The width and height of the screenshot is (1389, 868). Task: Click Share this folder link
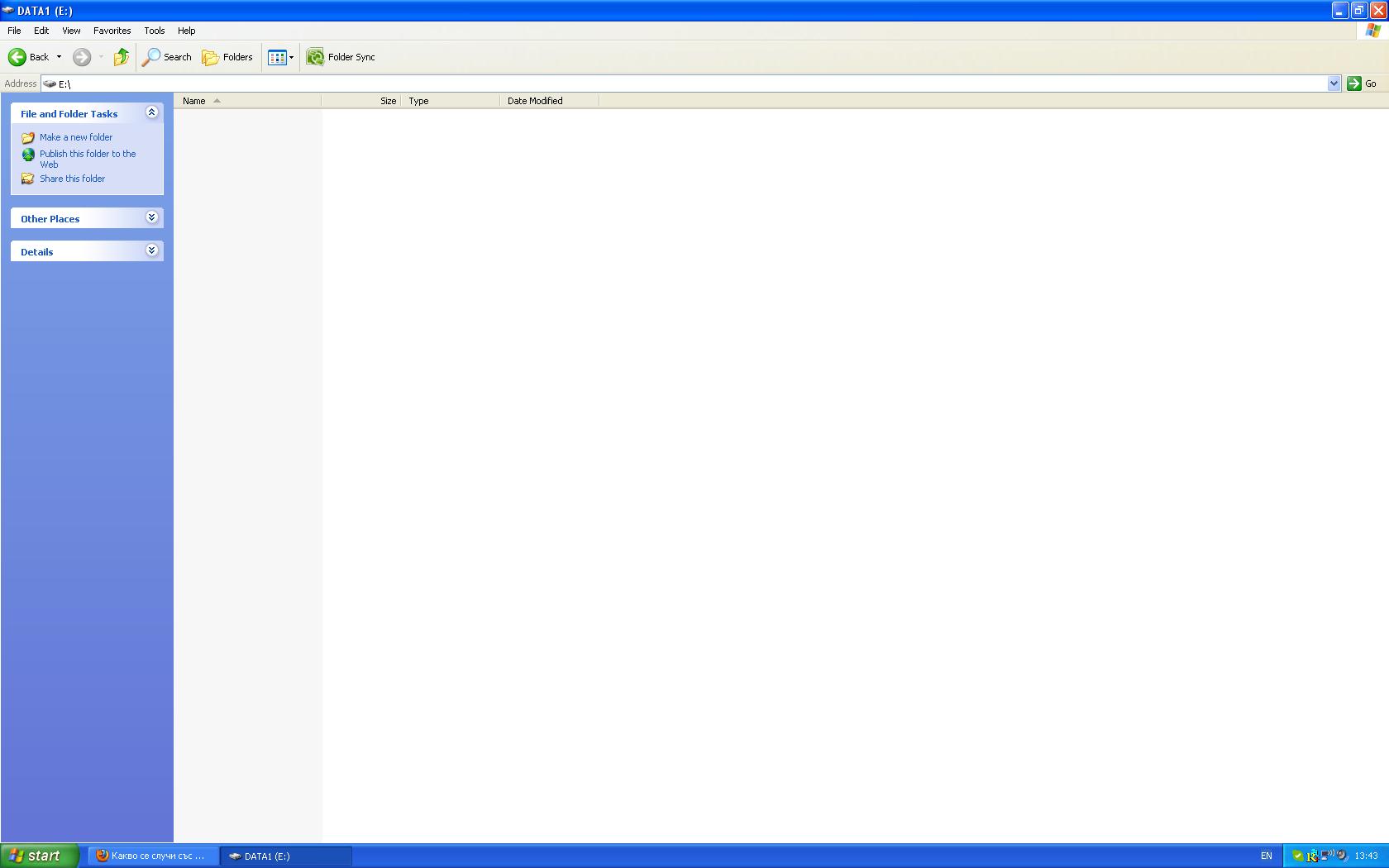point(73,179)
